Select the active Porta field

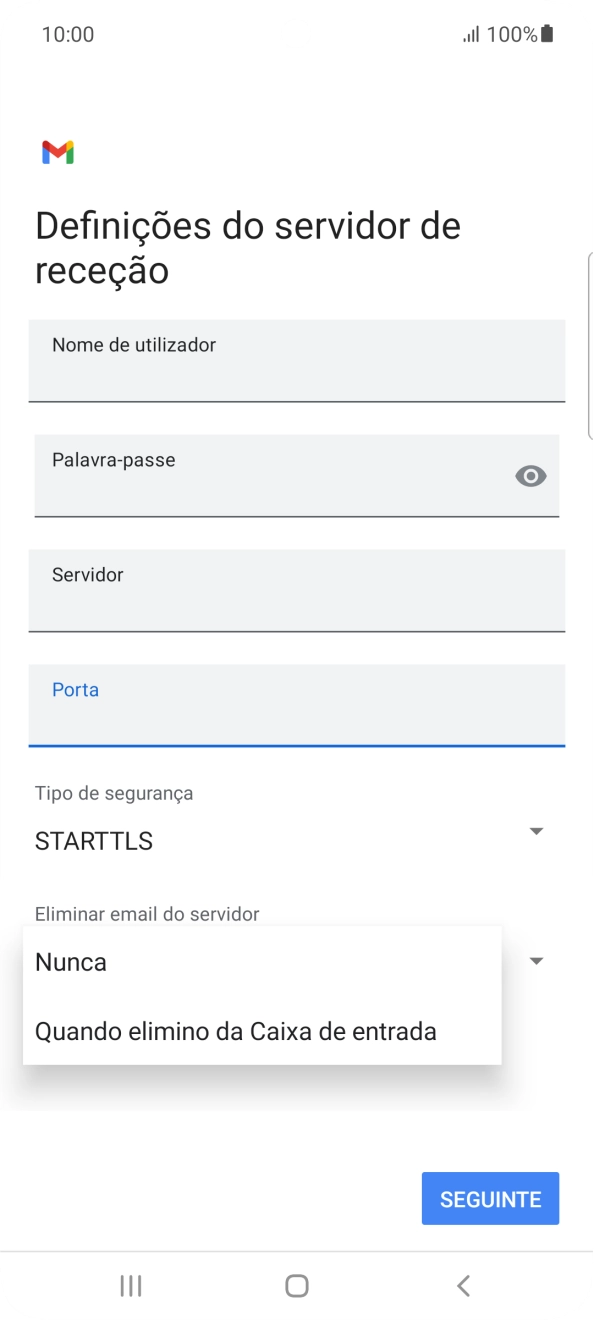click(297, 706)
